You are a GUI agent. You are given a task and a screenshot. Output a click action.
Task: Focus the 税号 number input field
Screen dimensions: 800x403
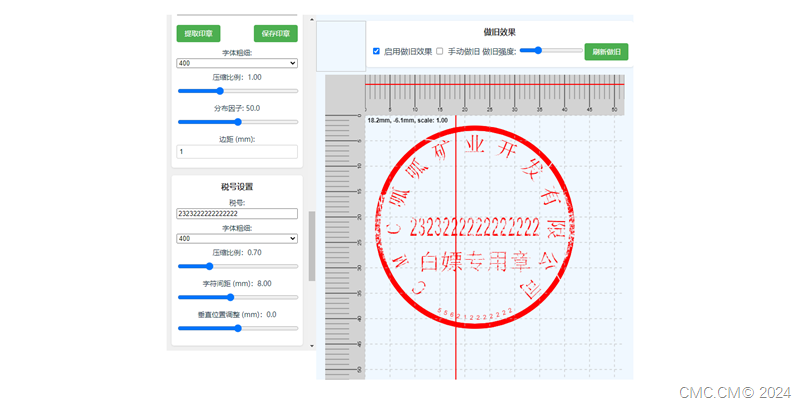(x=237, y=214)
